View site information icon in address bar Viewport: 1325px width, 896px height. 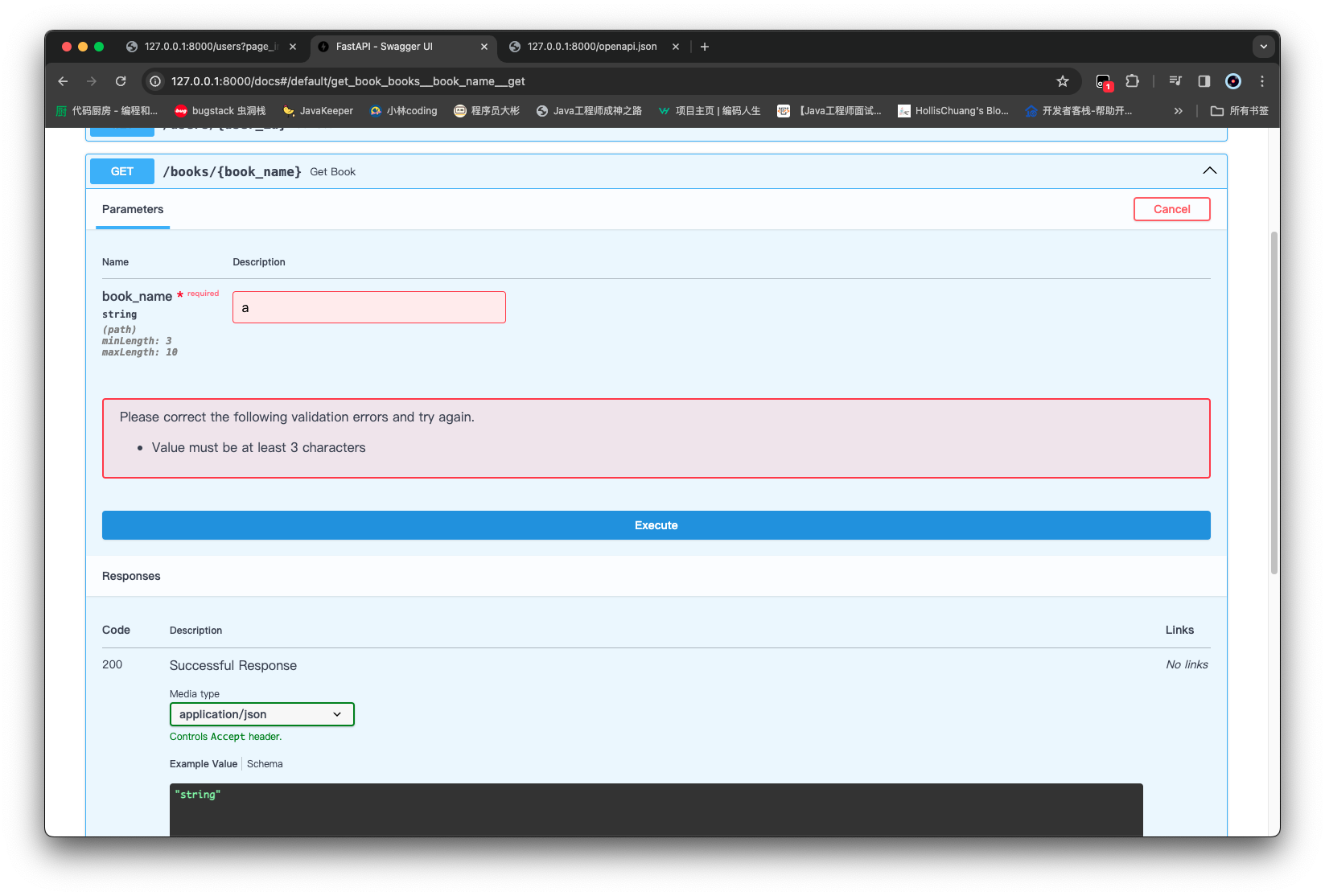155,81
